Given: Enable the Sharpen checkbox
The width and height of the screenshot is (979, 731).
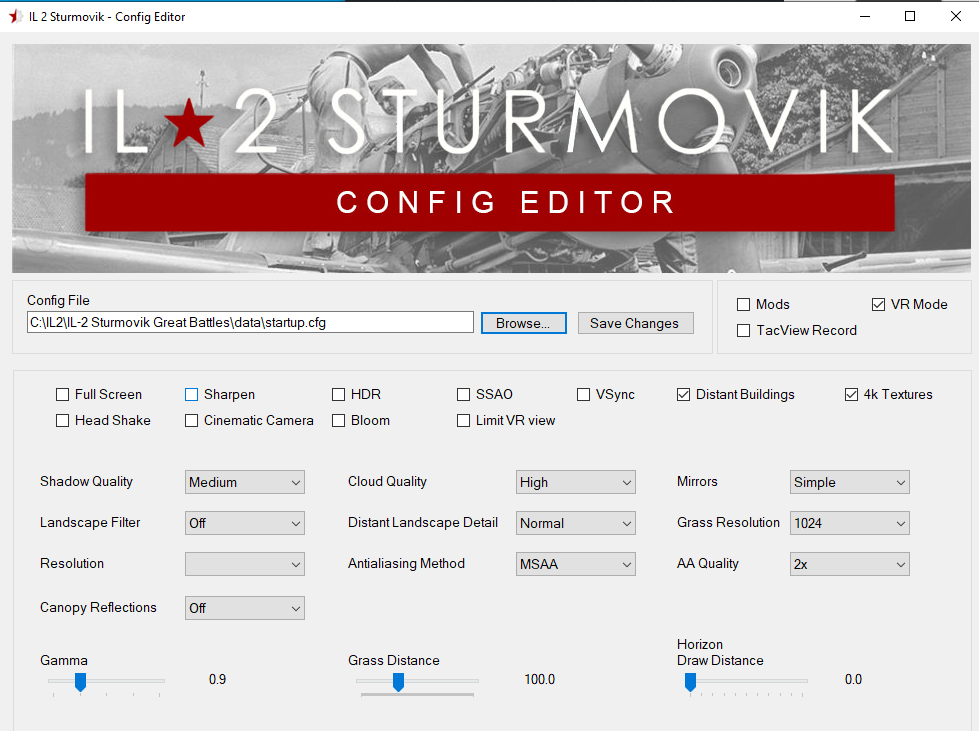Looking at the screenshot, I should (191, 395).
